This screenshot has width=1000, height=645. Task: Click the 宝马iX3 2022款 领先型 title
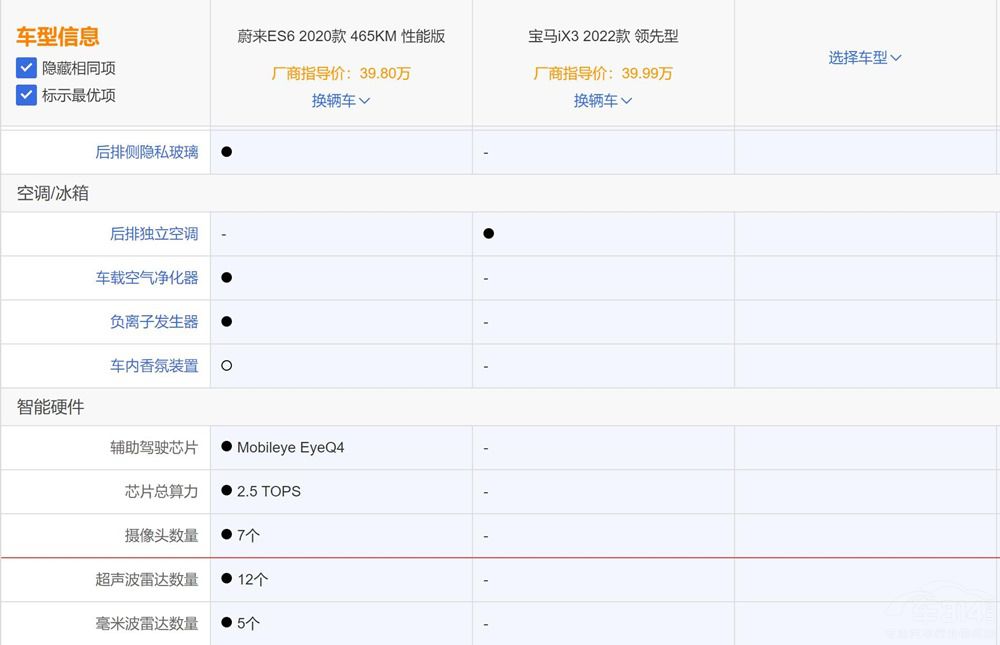[x=603, y=36]
